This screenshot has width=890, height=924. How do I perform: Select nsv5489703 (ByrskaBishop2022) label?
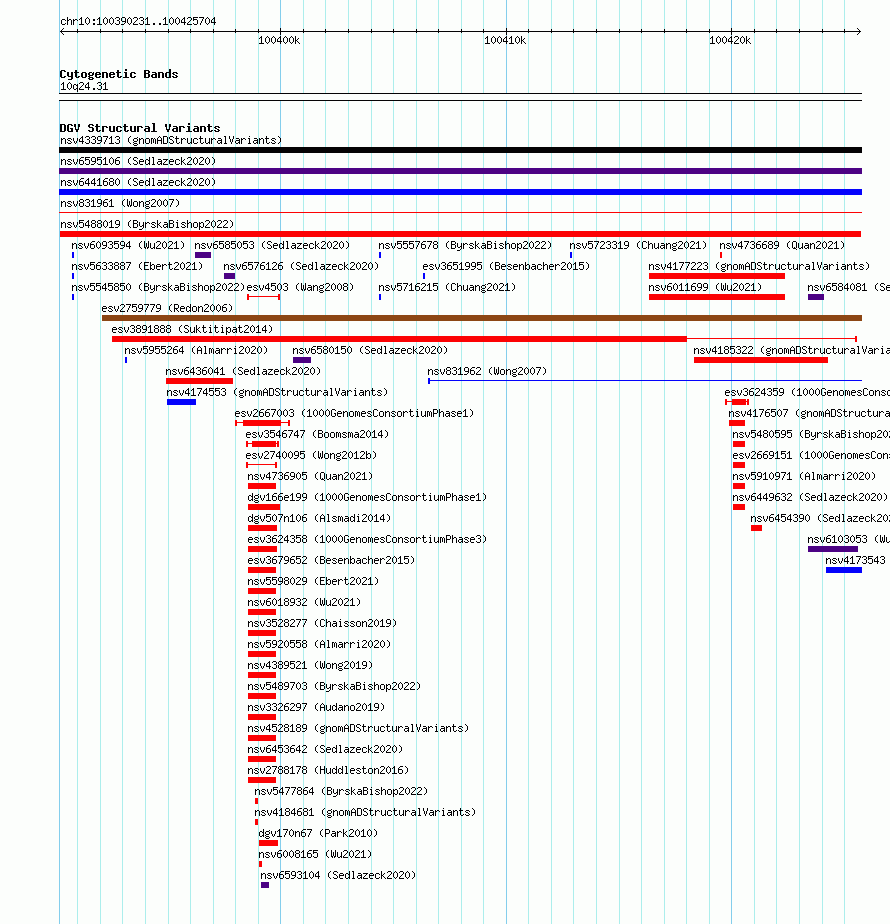tap(334, 687)
